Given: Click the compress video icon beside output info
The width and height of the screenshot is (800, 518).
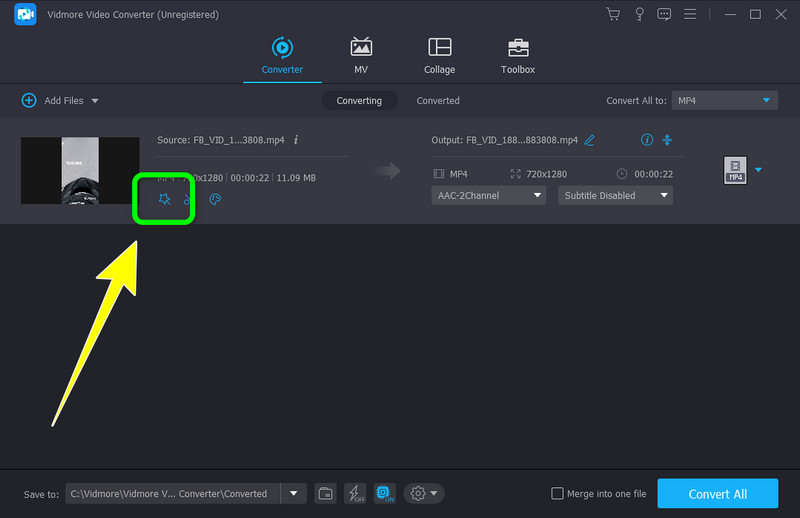Looking at the screenshot, I should click(668, 140).
